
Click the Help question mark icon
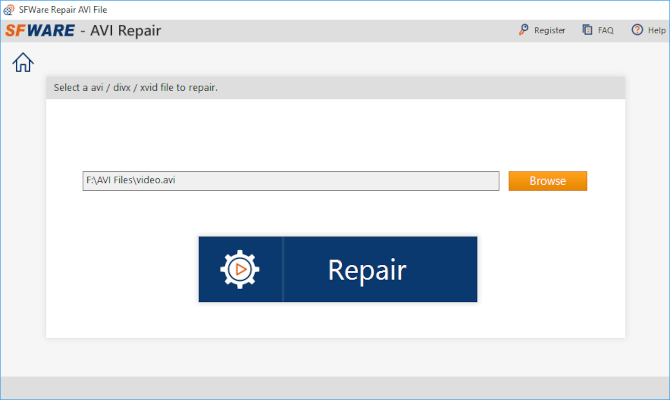tap(637, 29)
